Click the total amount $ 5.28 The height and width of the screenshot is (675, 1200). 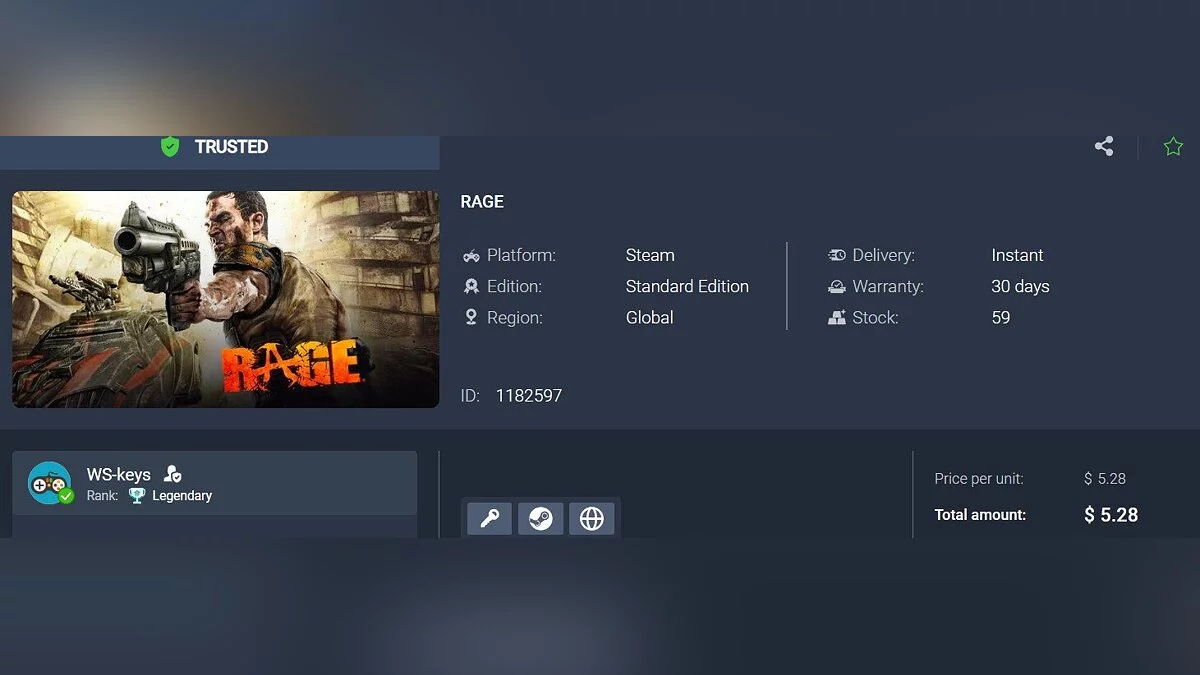1111,515
